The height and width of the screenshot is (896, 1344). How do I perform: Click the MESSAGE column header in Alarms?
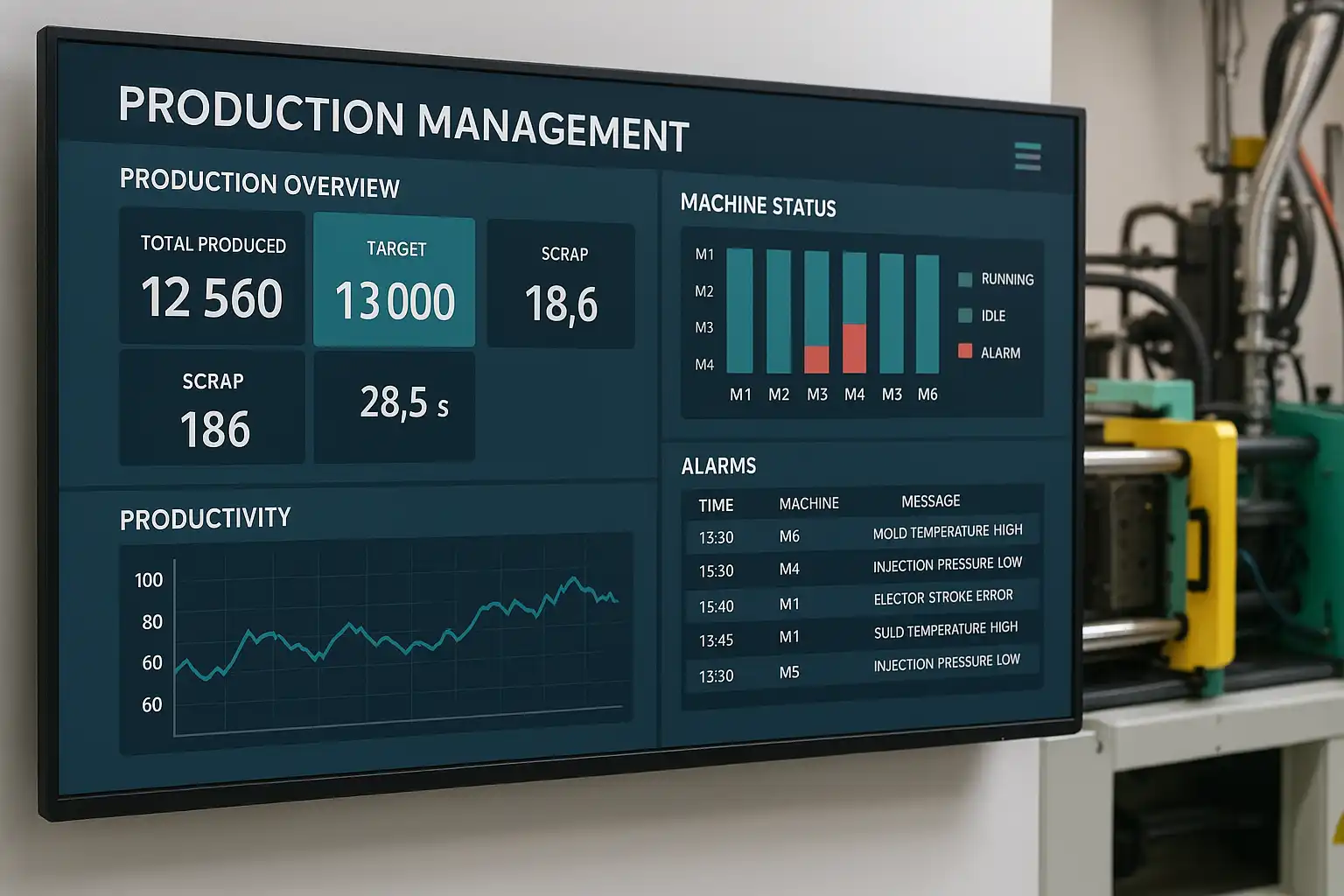(931, 500)
